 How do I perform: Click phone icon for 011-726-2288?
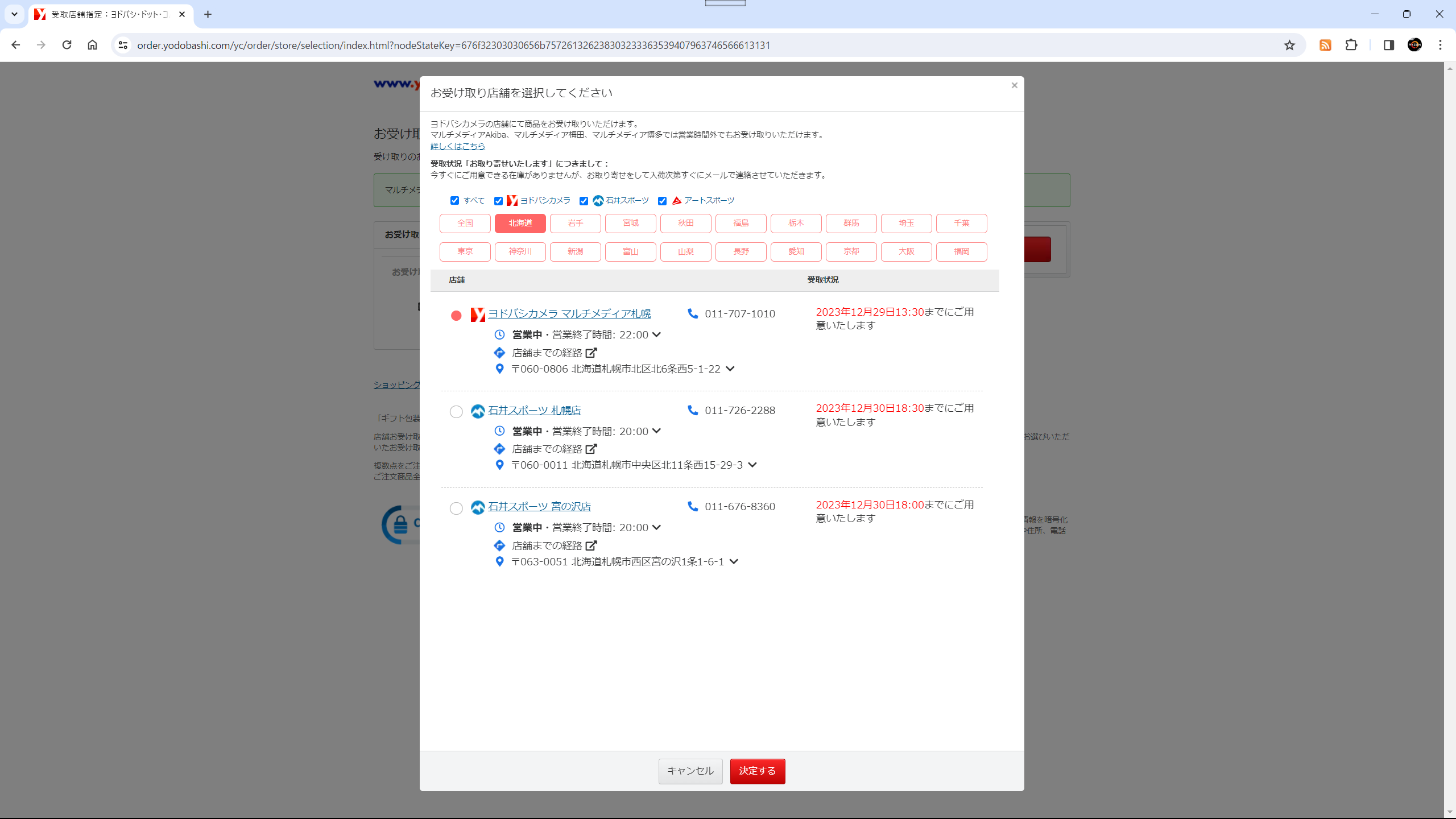[693, 410]
